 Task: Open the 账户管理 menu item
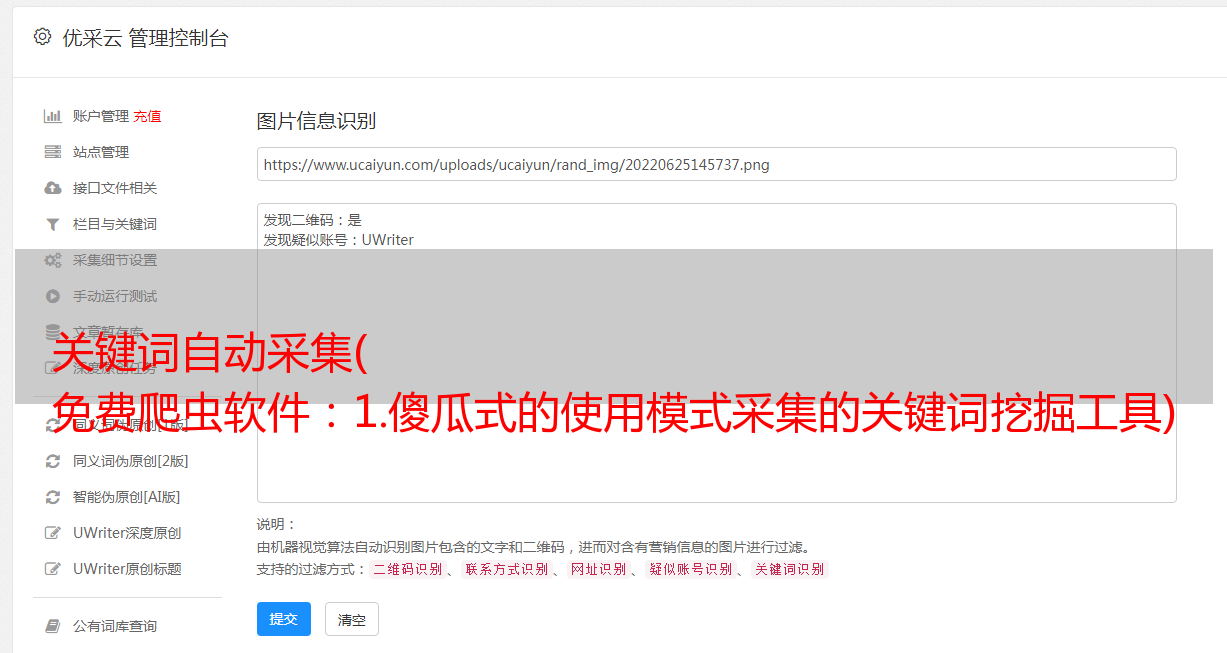(100, 116)
